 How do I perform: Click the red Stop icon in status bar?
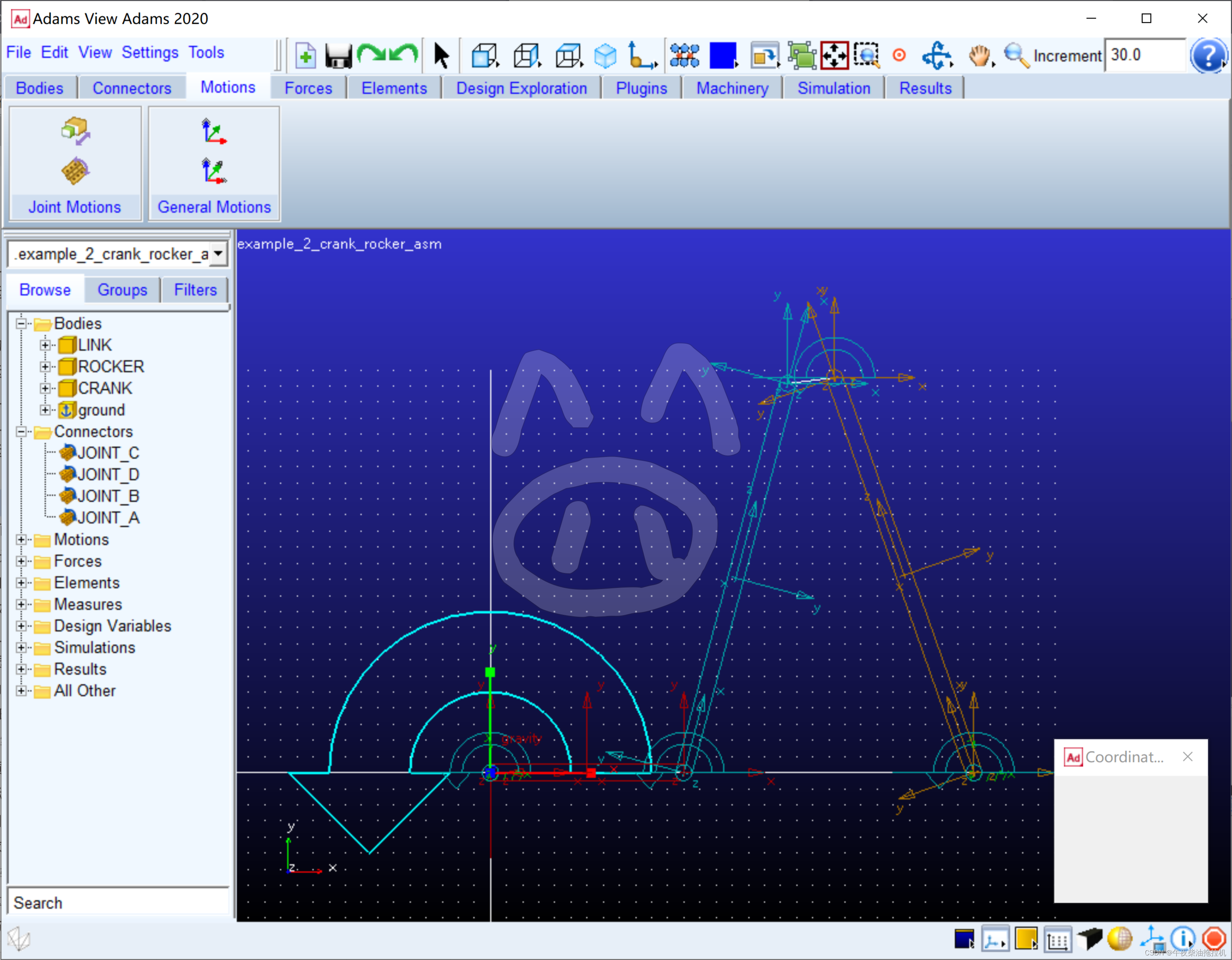click(x=1214, y=939)
